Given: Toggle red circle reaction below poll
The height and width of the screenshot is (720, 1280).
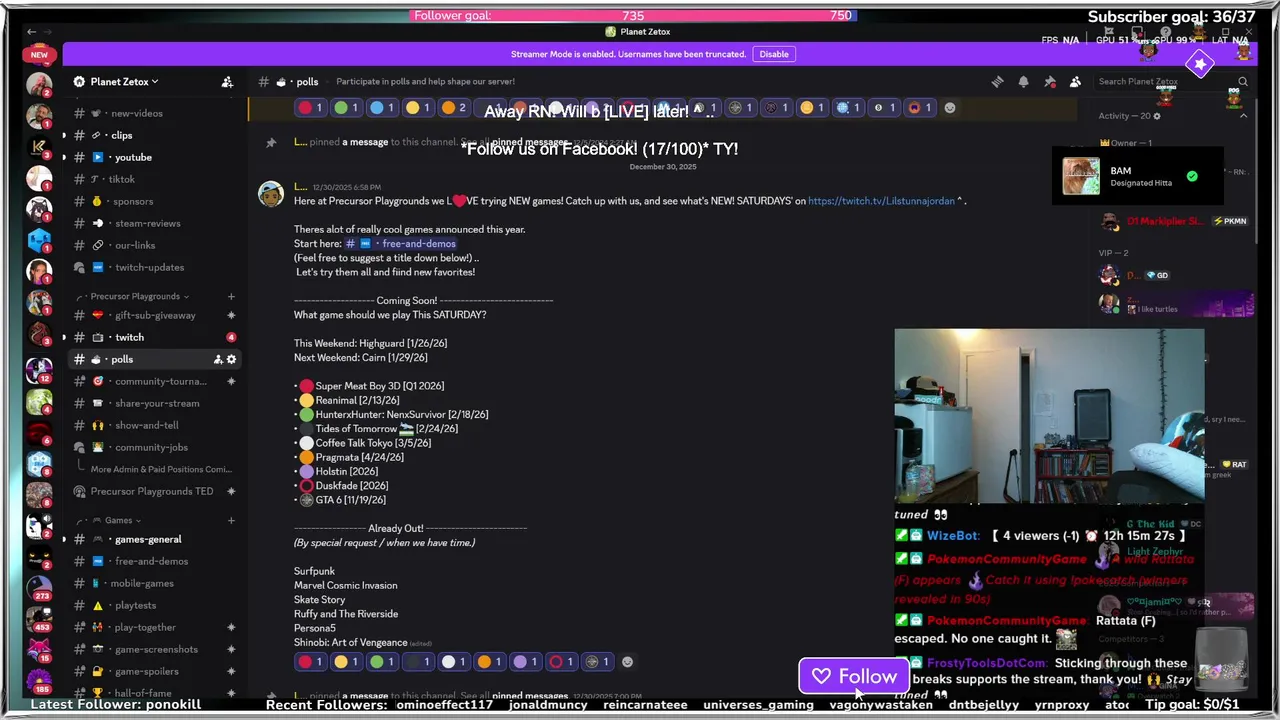Looking at the screenshot, I should tap(311, 662).
